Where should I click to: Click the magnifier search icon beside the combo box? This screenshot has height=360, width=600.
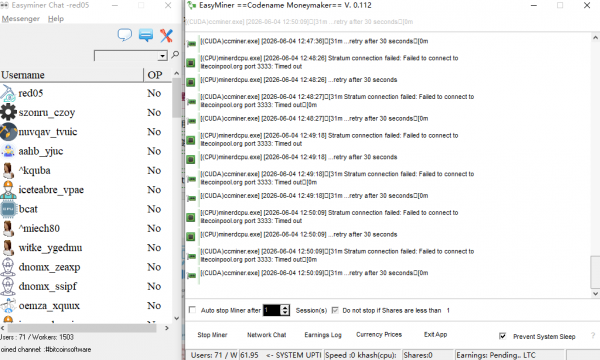175,55
